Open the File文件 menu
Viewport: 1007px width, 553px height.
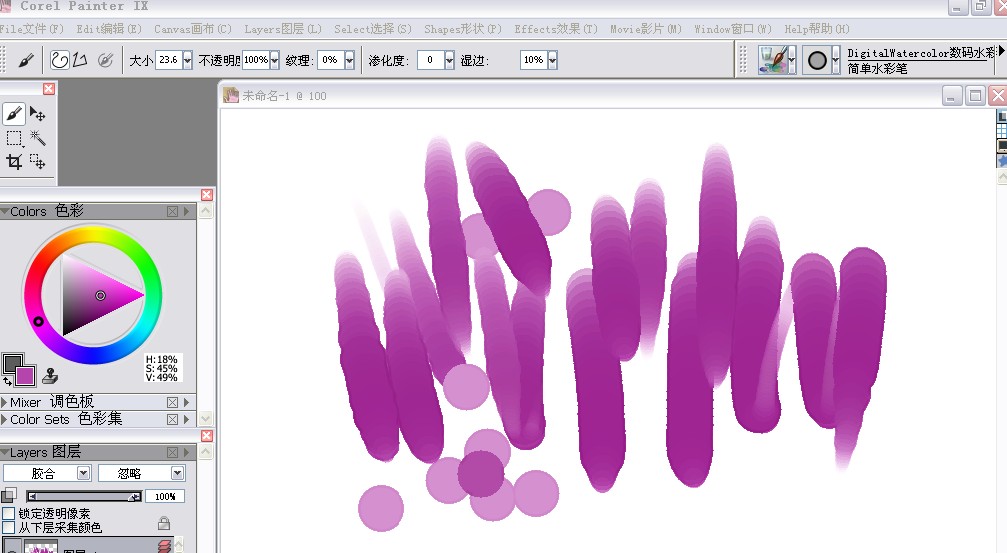pos(31,29)
